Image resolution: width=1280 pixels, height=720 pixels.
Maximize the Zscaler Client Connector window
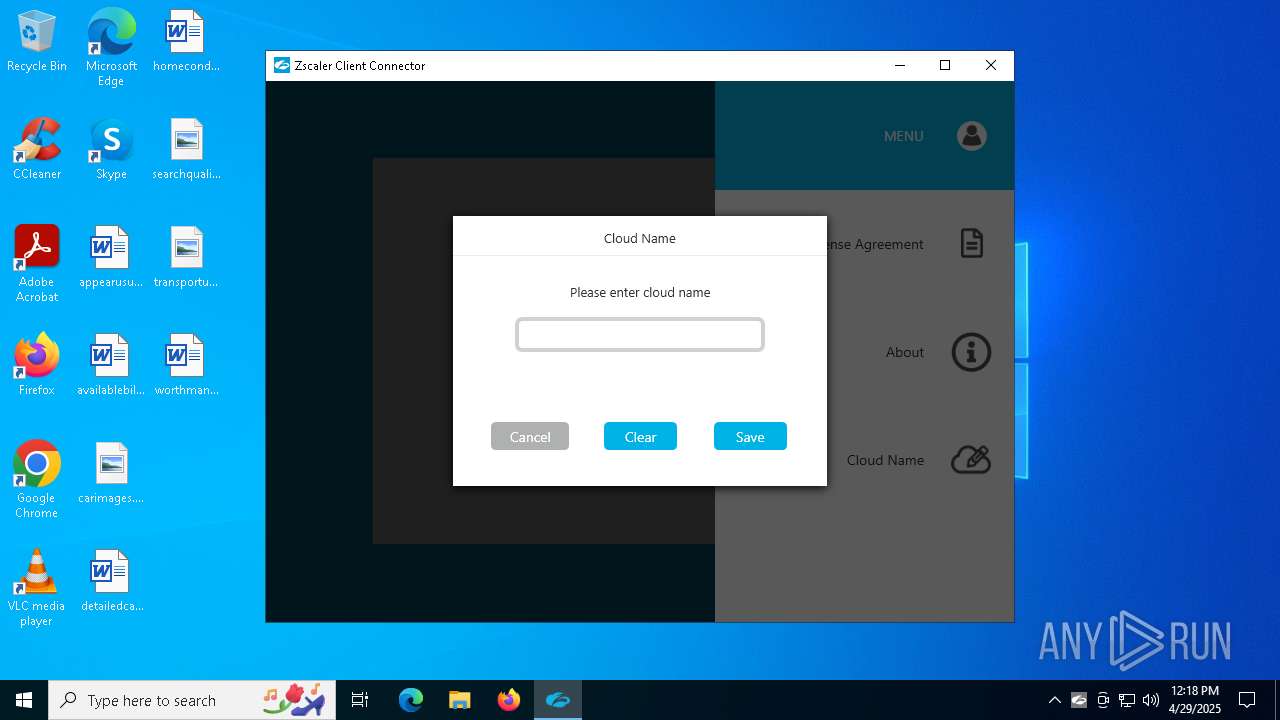point(945,65)
